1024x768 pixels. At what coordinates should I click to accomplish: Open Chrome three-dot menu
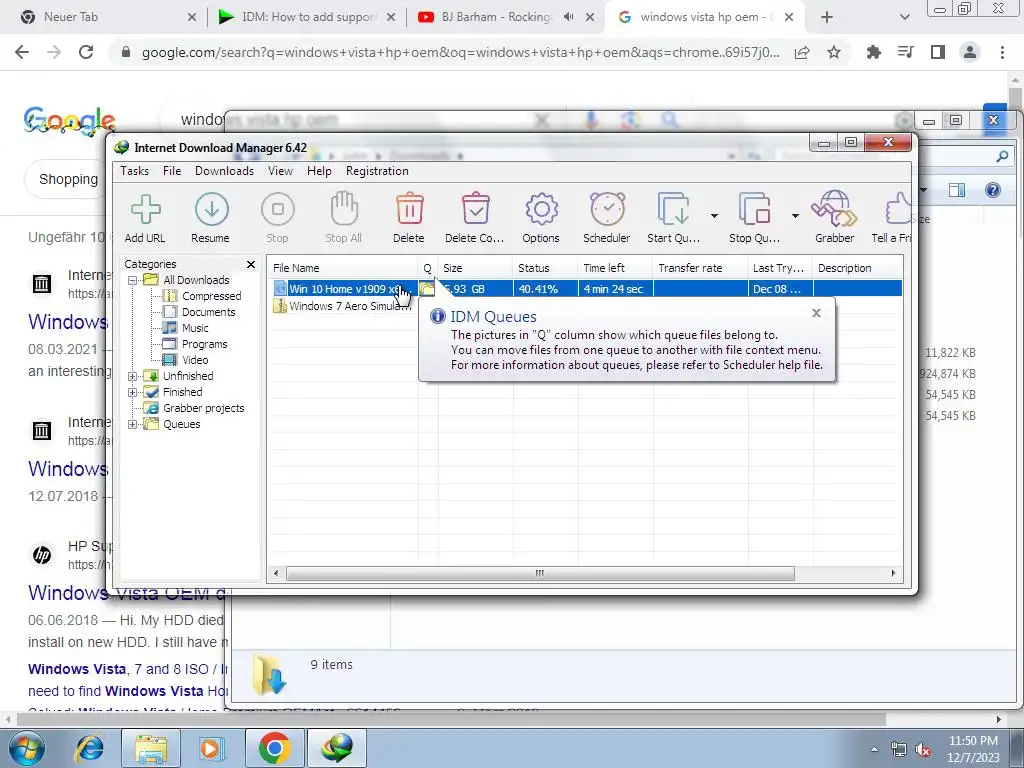point(1002,53)
